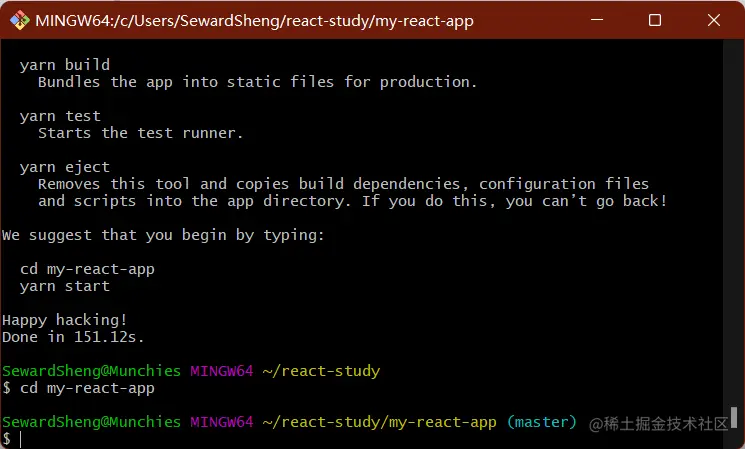Click the "yarn build" command text

pyautogui.click(x=65, y=65)
